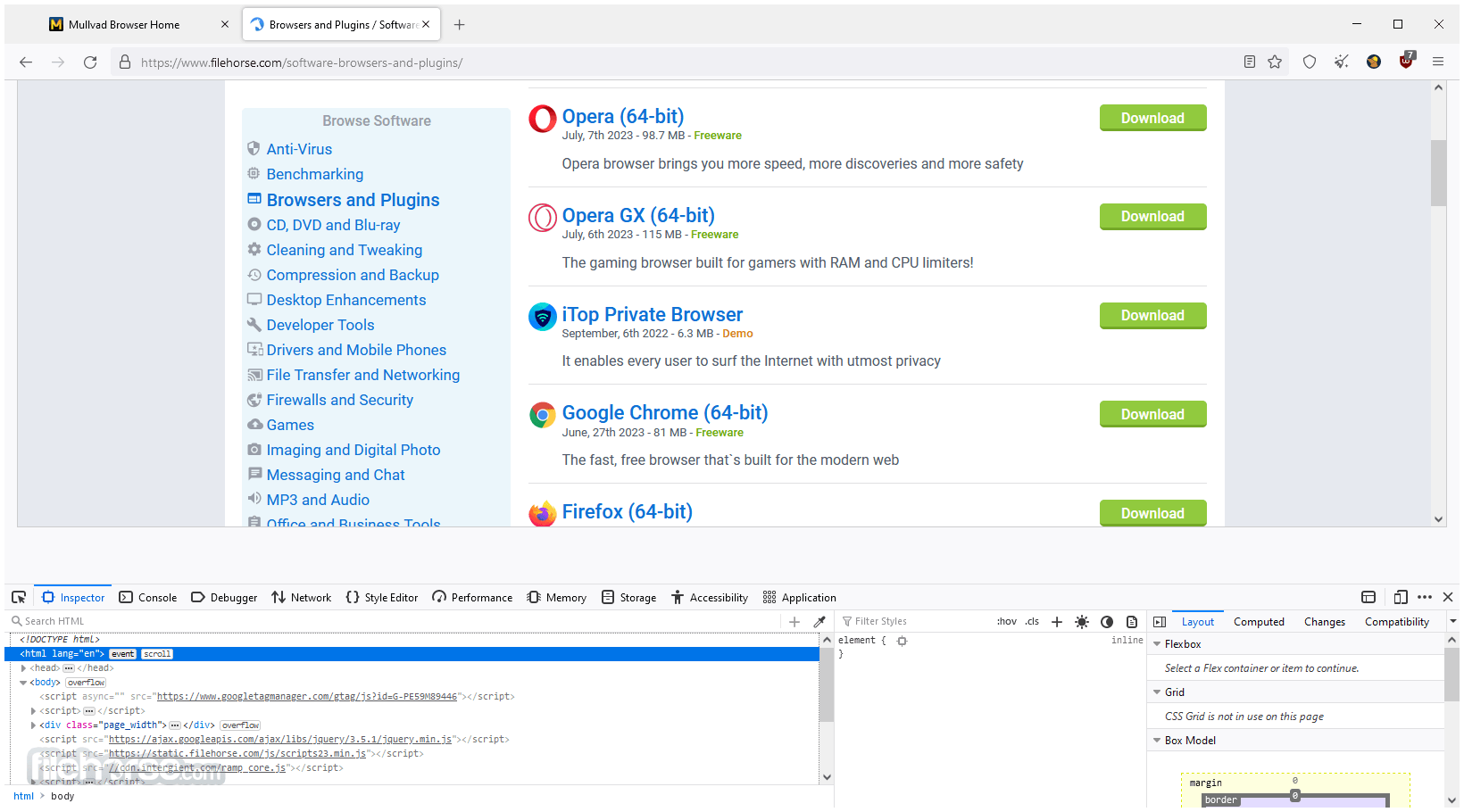Screen dimensions: 1464x812
Task: Open the Network tab
Action: click(302, 598)
